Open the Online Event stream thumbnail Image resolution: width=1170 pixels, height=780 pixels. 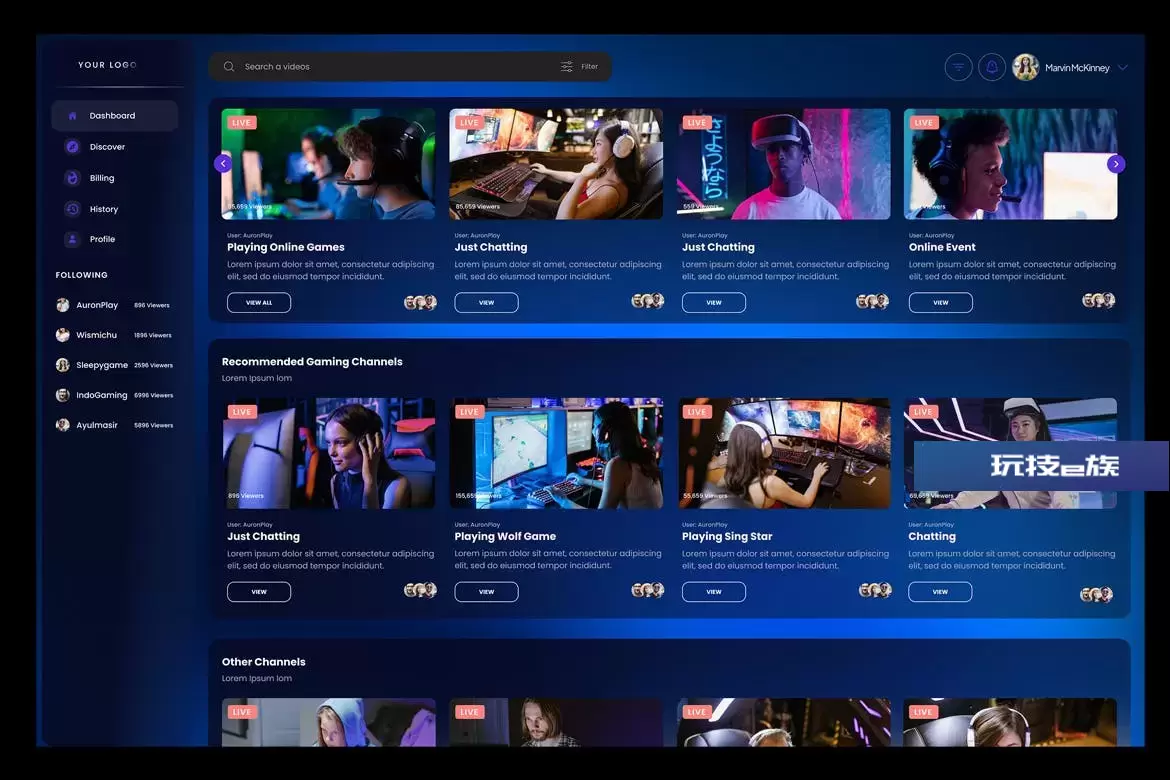coord(1010,164)
